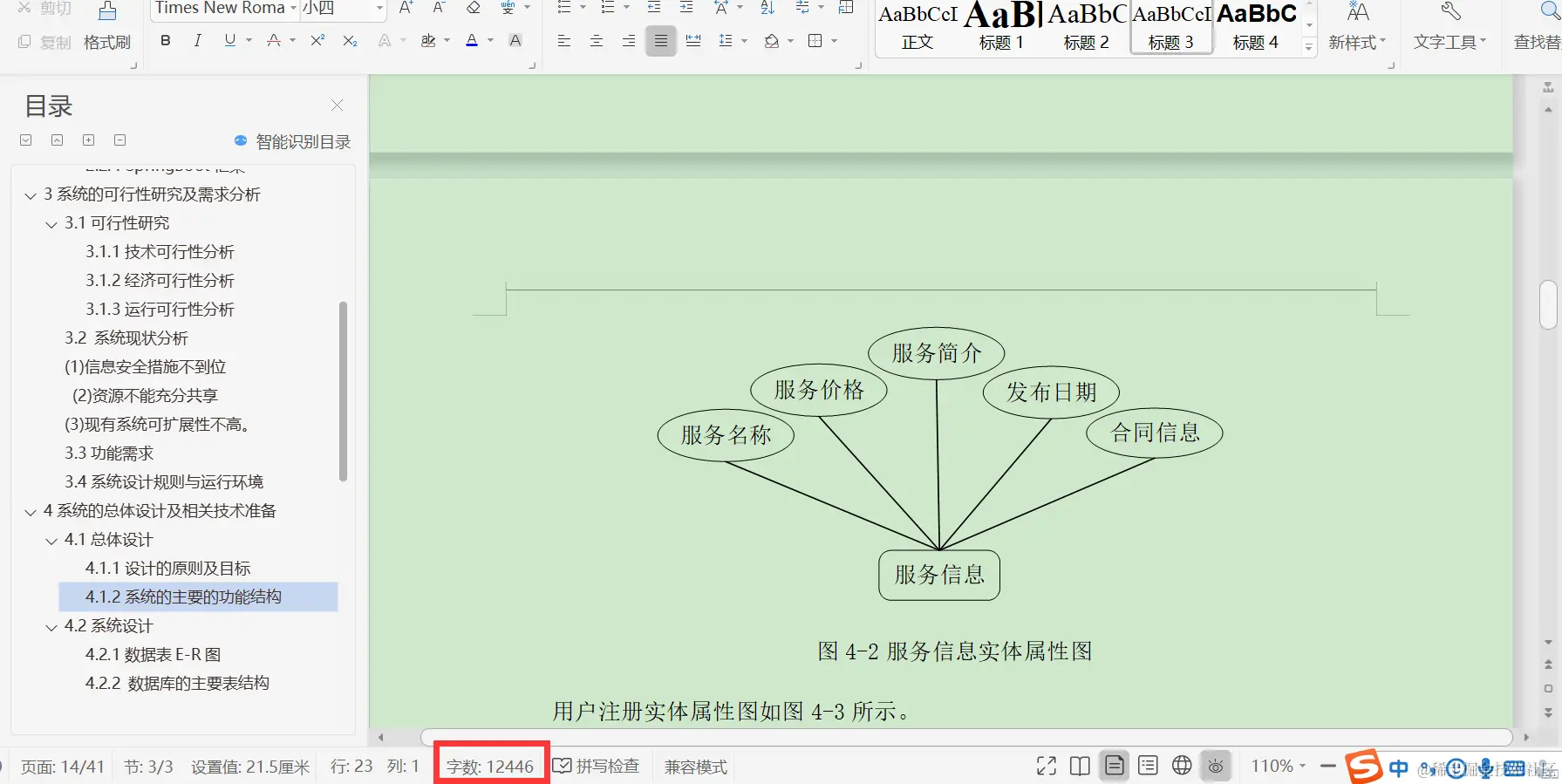Go to 4.2.1 数据表 E-R 图 heading
Screen dimensions: 1562x784
(153, 655)
